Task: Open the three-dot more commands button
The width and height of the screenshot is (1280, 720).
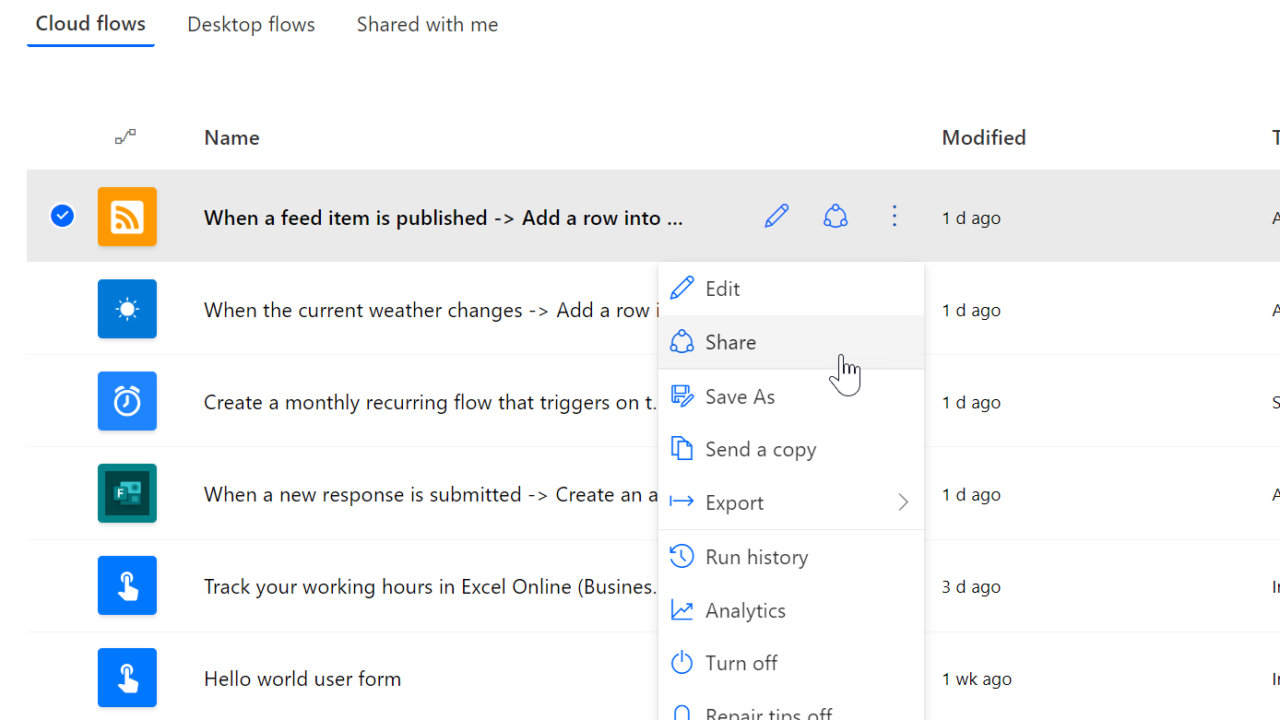Action: pyautogui.click(x=894, y=216)
